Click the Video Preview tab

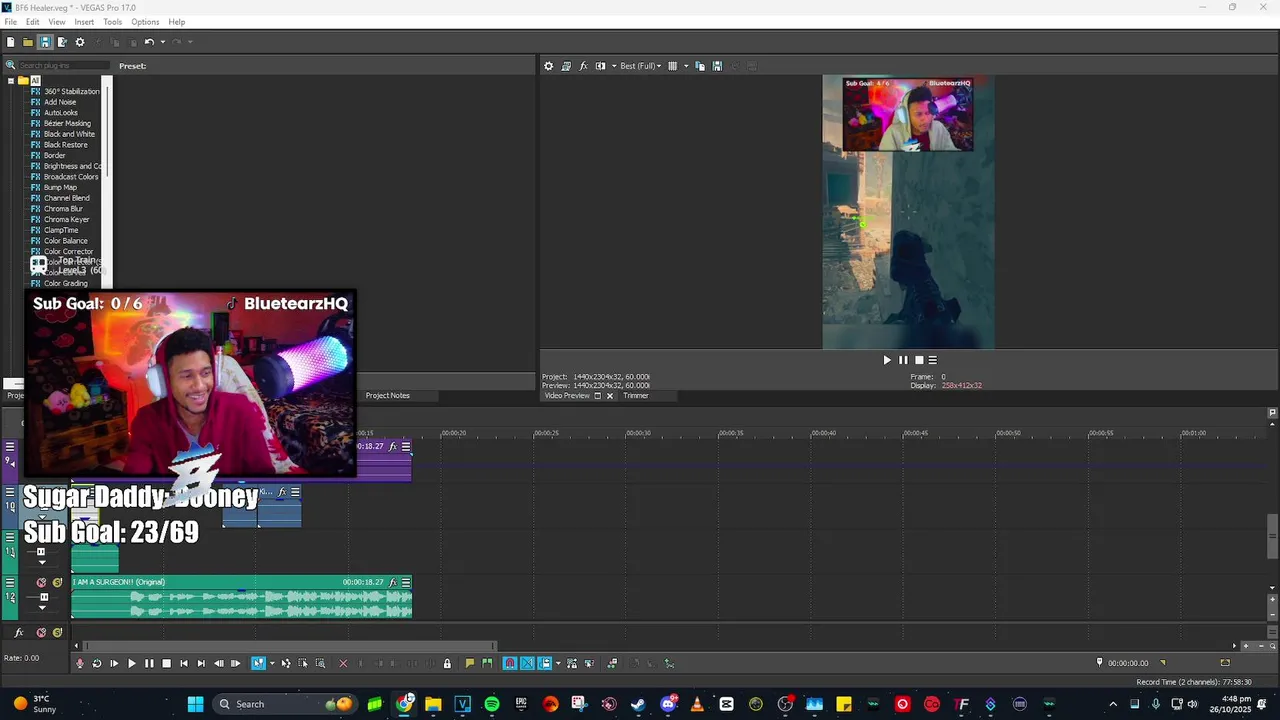point(567,396)
